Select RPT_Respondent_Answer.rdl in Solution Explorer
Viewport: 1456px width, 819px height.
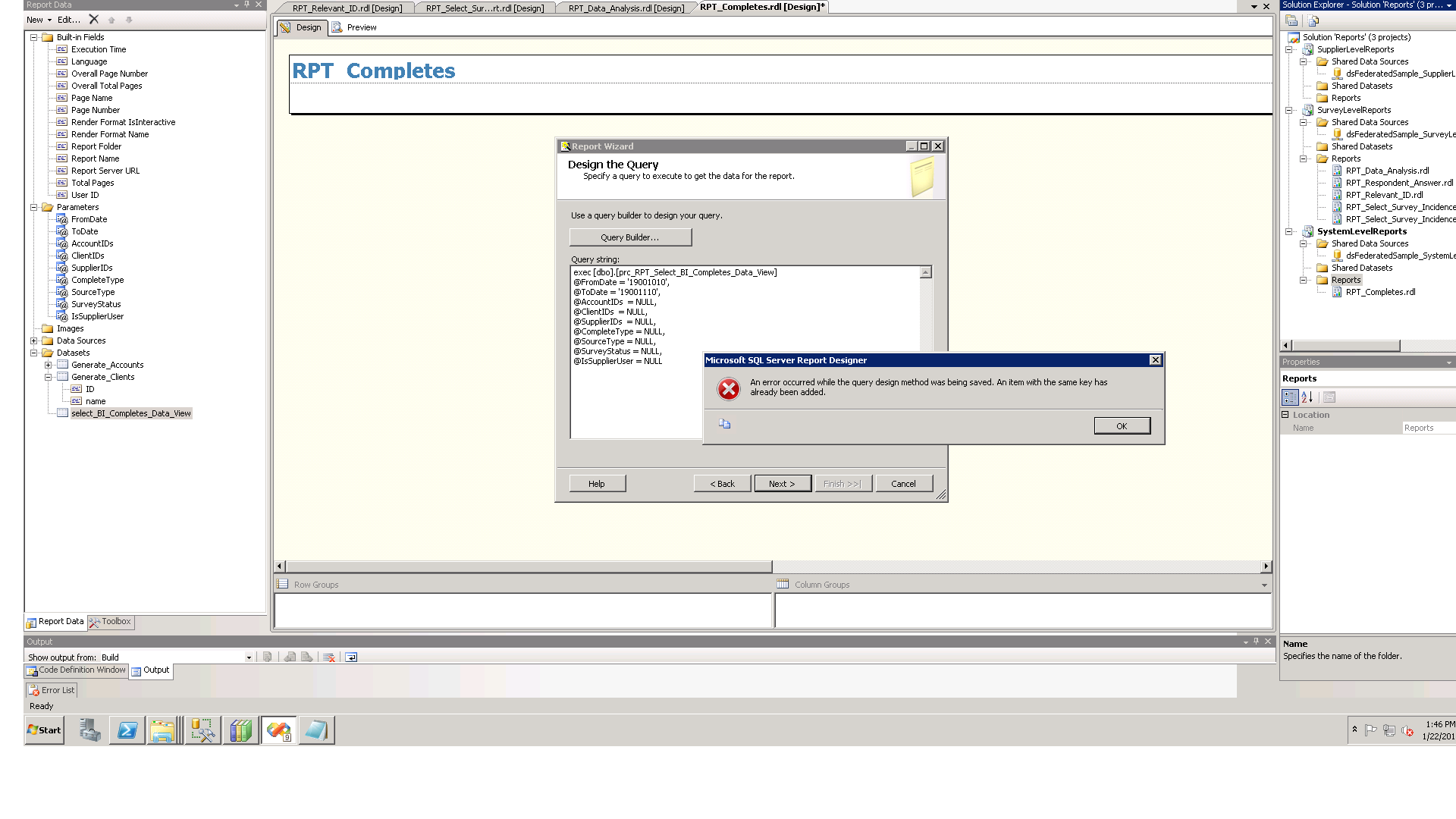(1400, 183)
